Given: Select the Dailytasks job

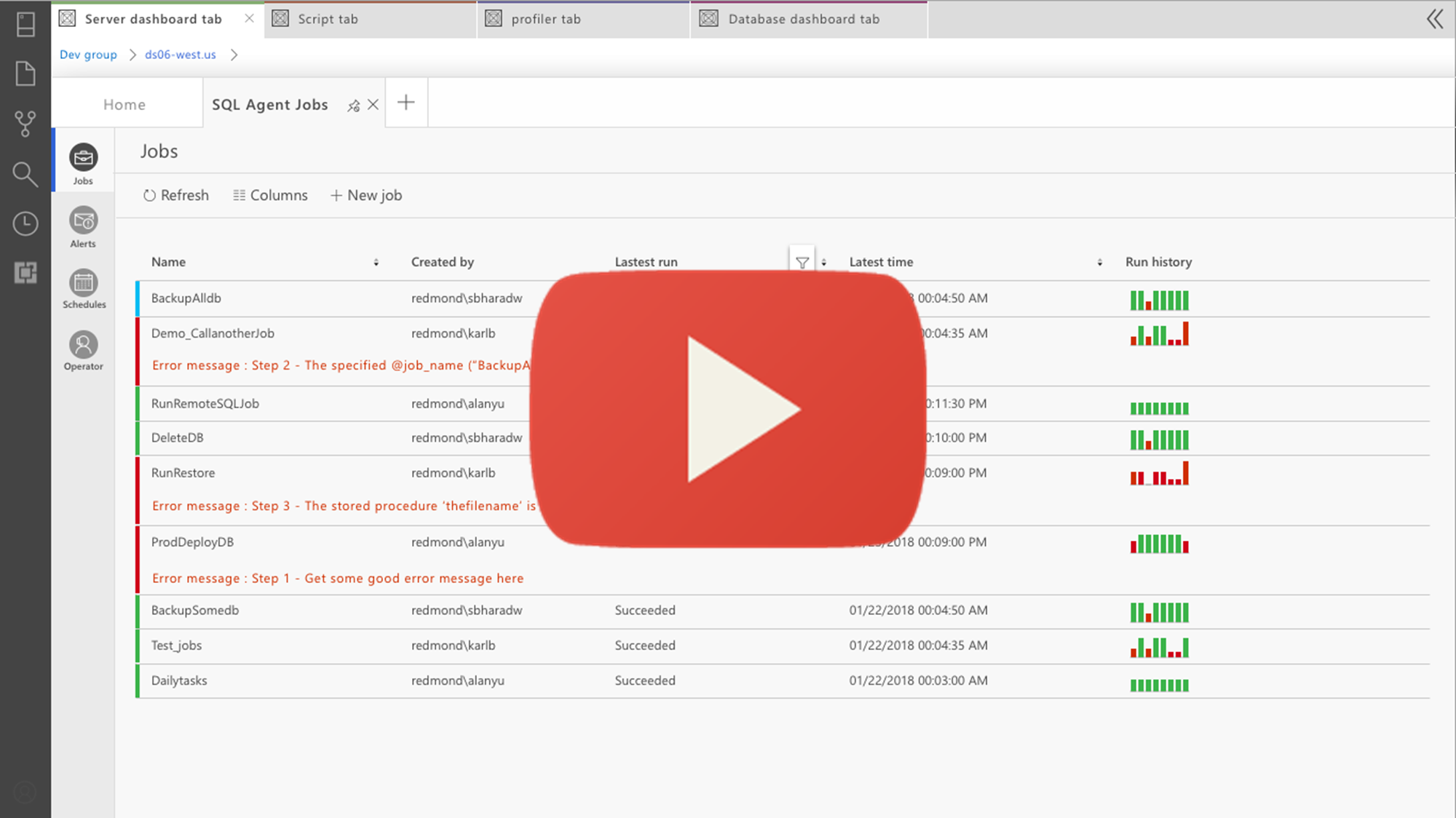Looking at the screenshot, I should click(x=783, y=680).
